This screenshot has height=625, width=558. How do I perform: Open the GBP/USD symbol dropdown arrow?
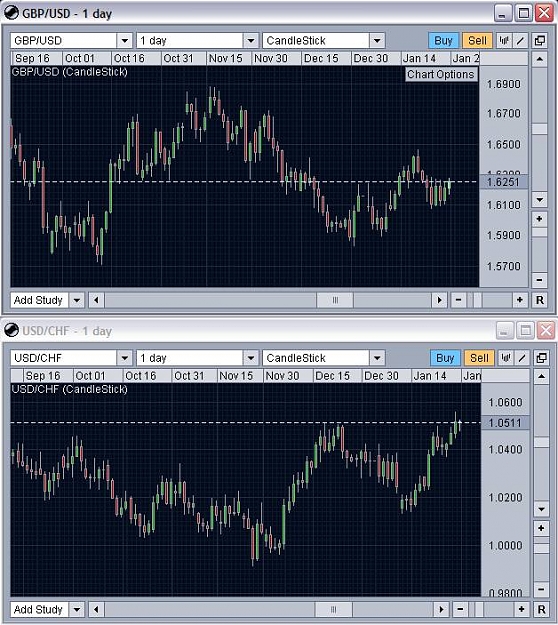pyautogui.click(x=124, y=41)
